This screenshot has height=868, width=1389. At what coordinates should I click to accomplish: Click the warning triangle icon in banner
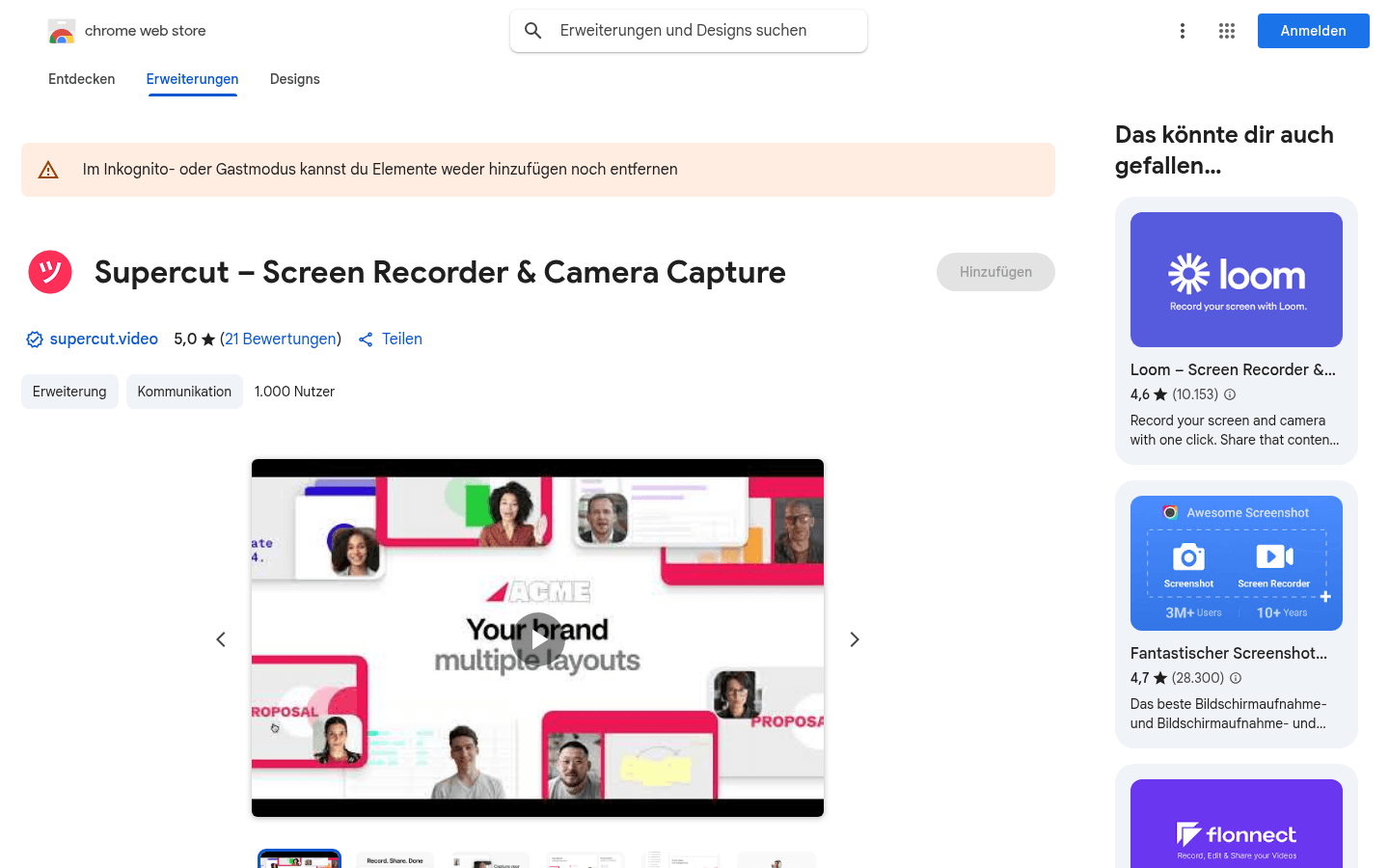click(48, 170)
